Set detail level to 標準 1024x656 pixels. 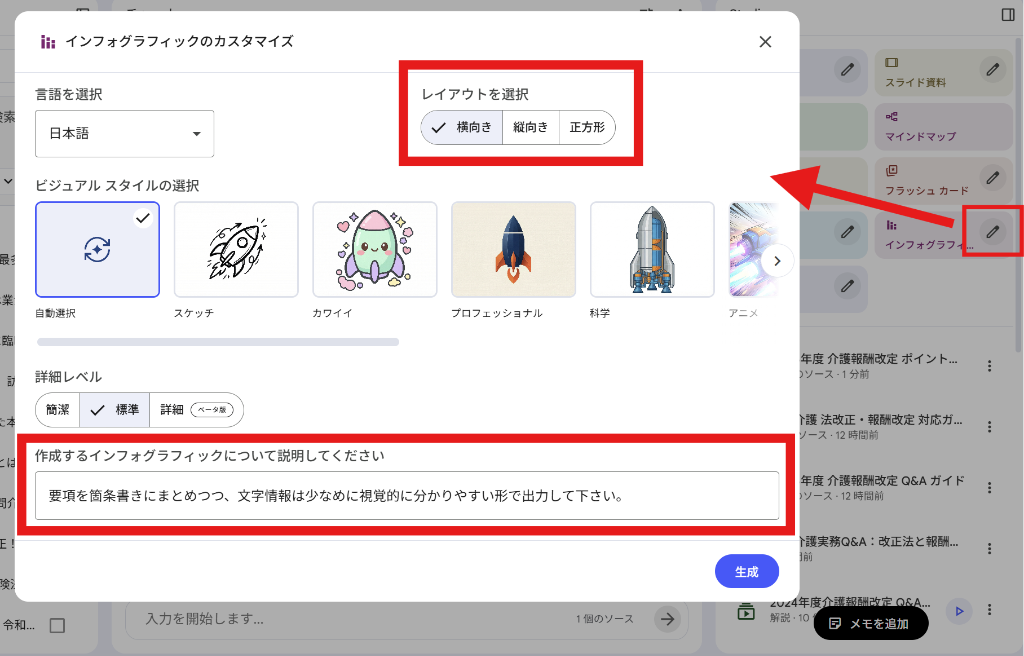[114, 410]
